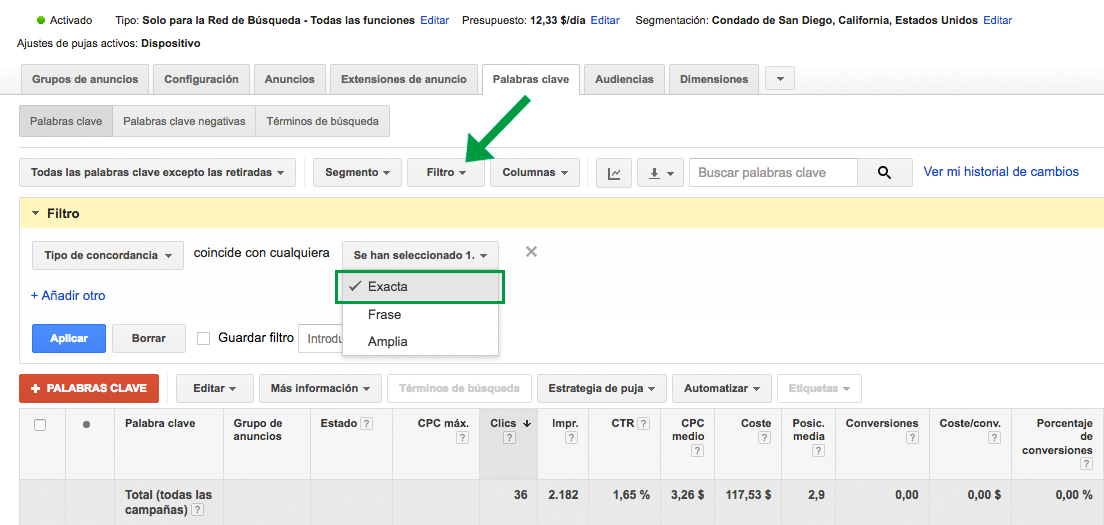Click the status dot column header
Image resolution: width=1104 pixels, height=525 pixels.
click(86, 424)
